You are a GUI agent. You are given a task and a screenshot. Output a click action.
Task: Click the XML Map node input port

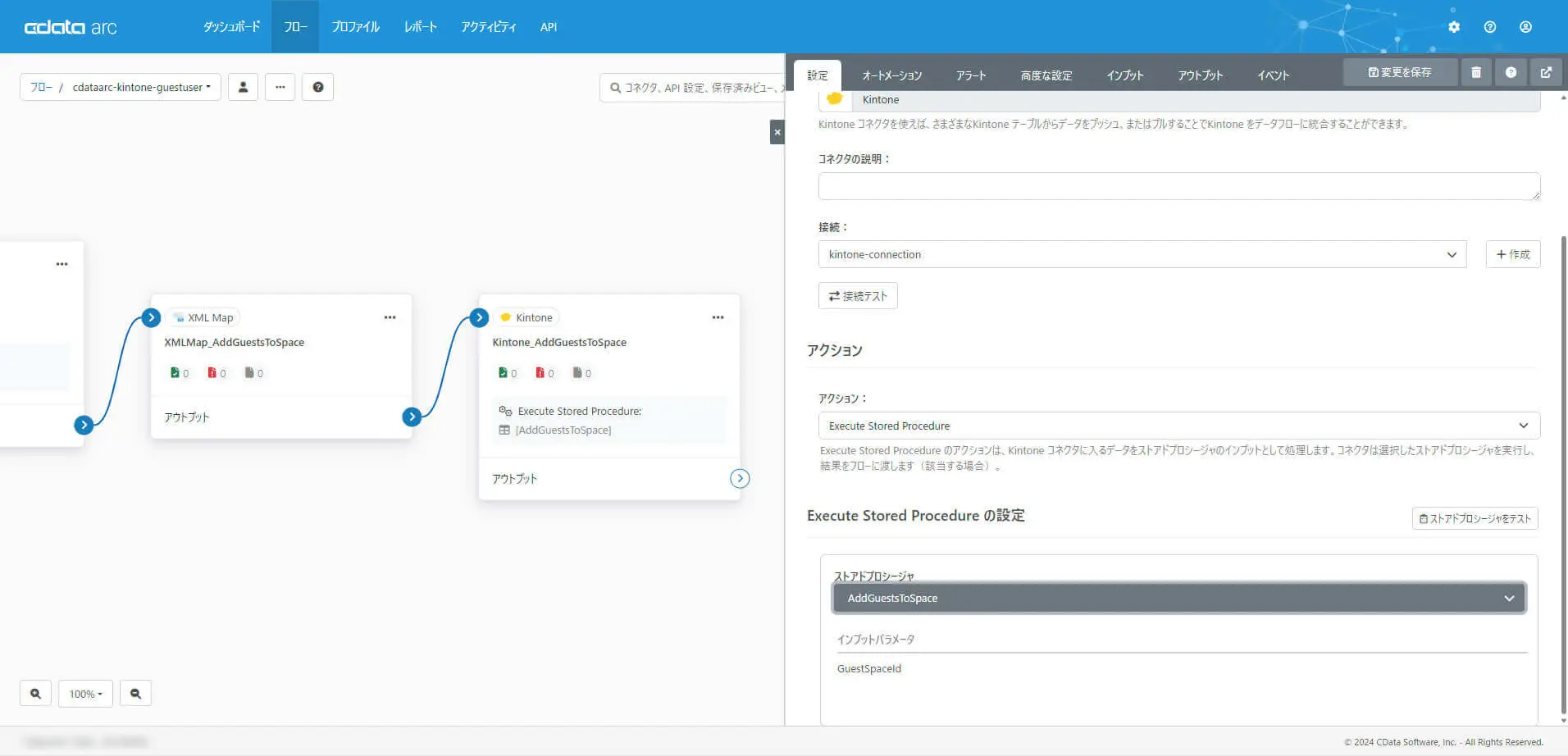click(151, 317)
